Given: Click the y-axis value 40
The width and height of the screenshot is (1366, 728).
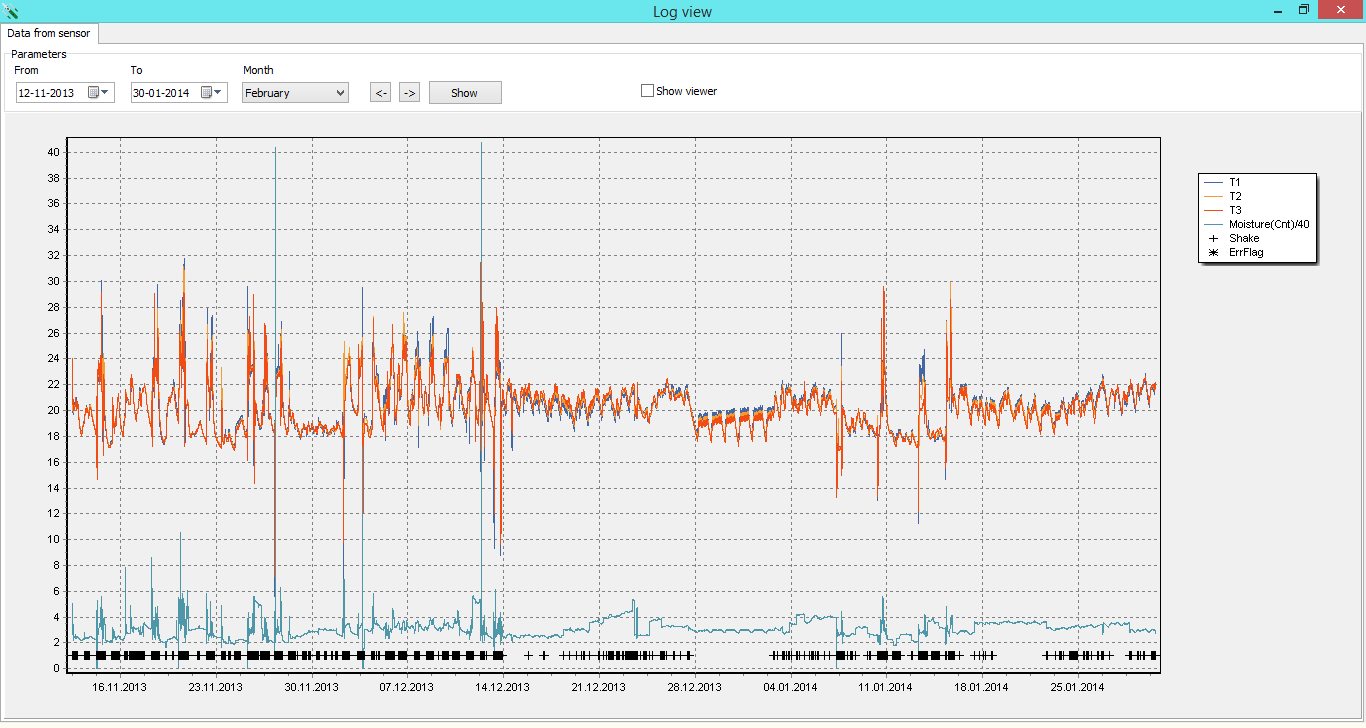Looking at the screenshot, I should tap(54, 152).
